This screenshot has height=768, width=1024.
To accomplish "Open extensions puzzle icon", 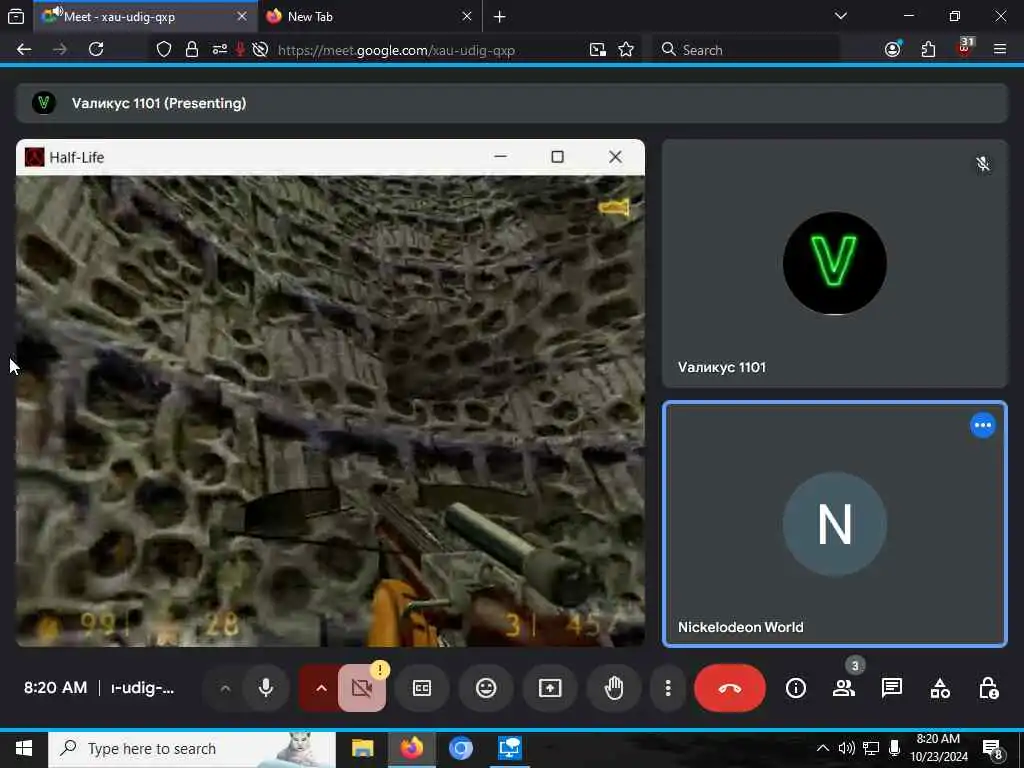I will [928, 50].
